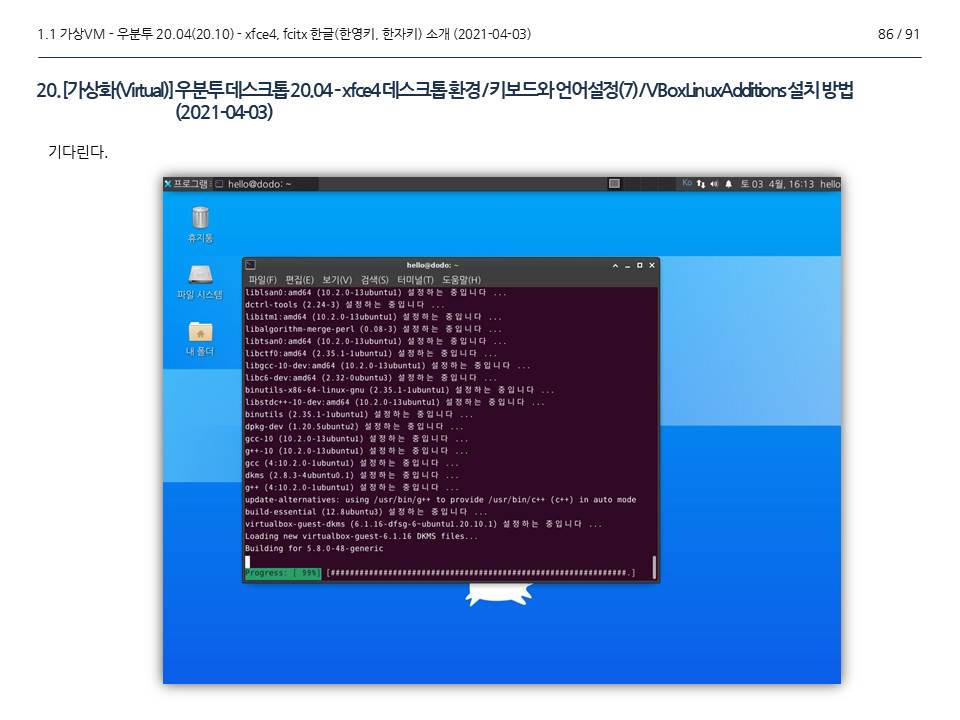Click the volume speaker icon in the panel
This screenshot has width=960, height=720.
714,184
